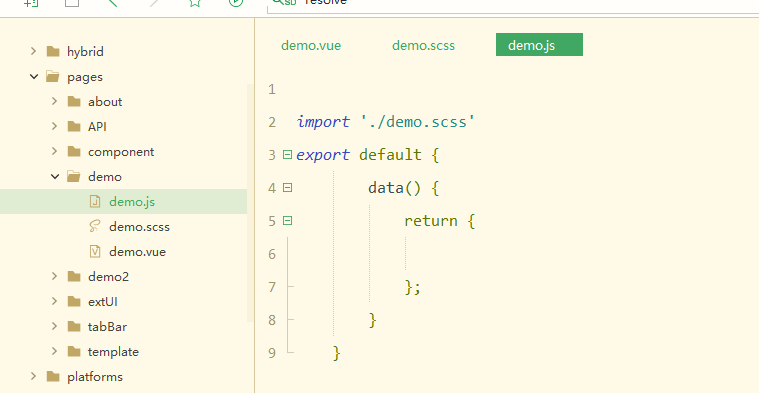Fold the return block on line 5
This screenshot has height=393, width=759.
pos(288,221)
